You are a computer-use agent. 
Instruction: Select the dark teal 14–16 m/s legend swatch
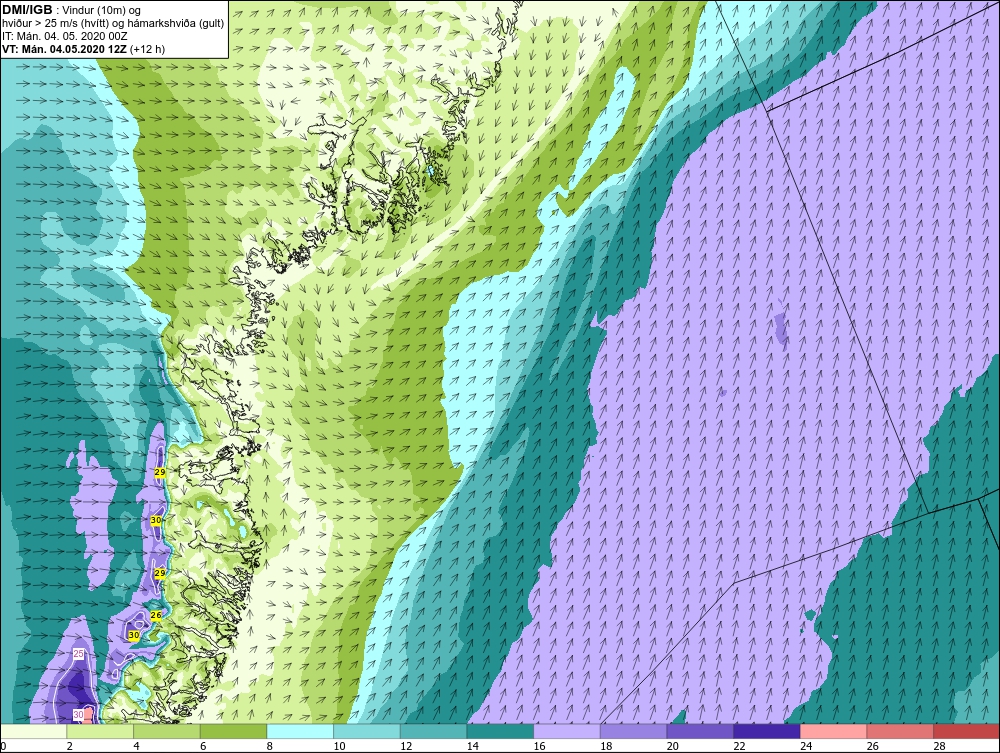499,731
